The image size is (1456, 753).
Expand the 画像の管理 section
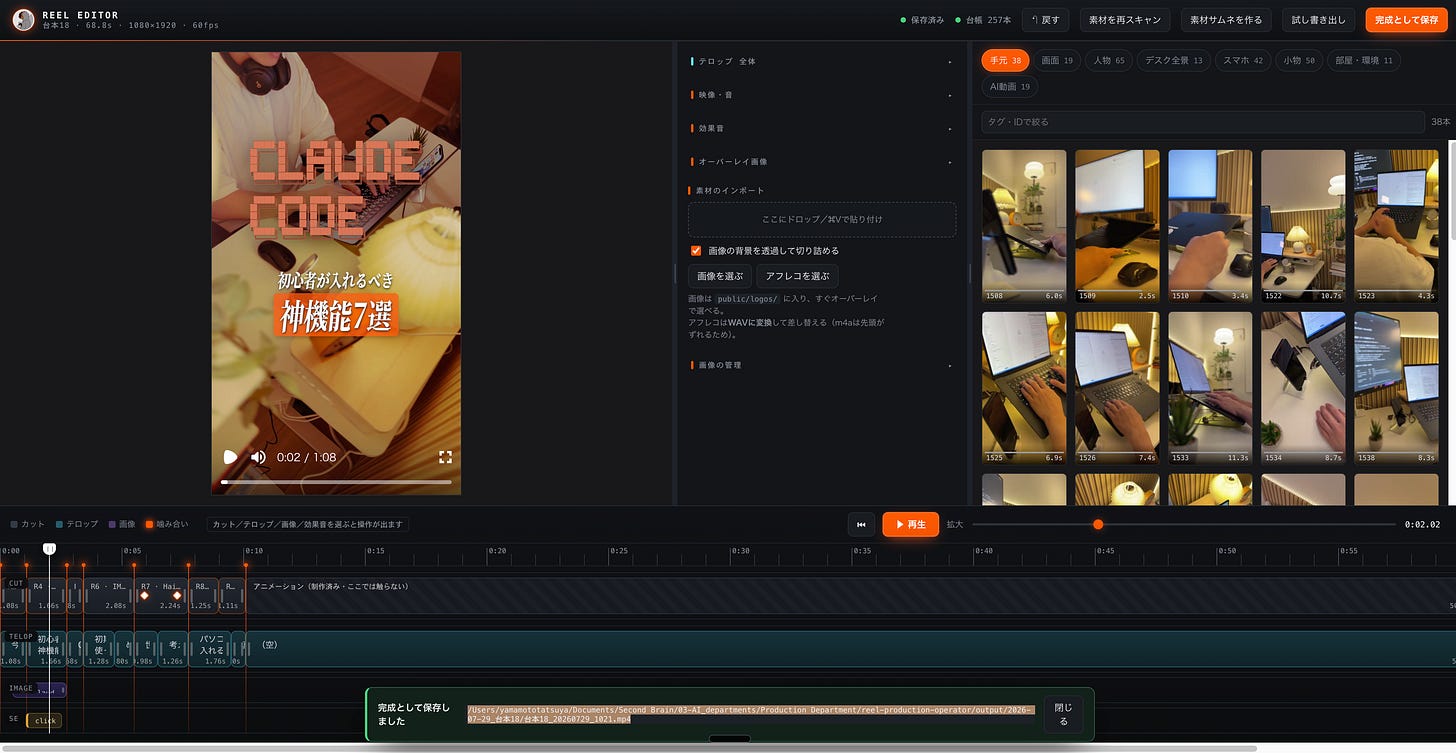point(821,365)
